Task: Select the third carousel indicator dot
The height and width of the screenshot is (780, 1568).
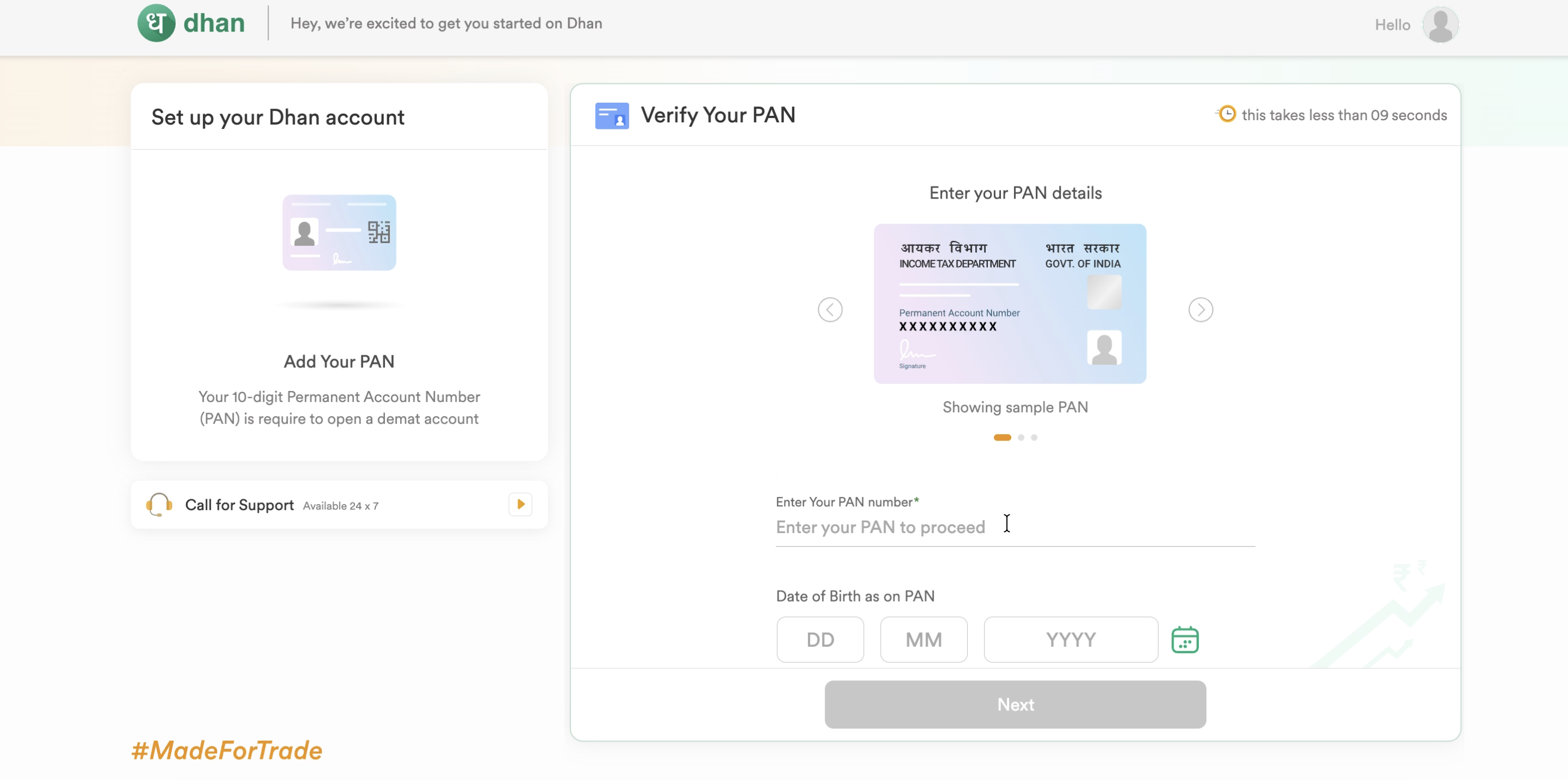Action: [x=1034, y=437]
